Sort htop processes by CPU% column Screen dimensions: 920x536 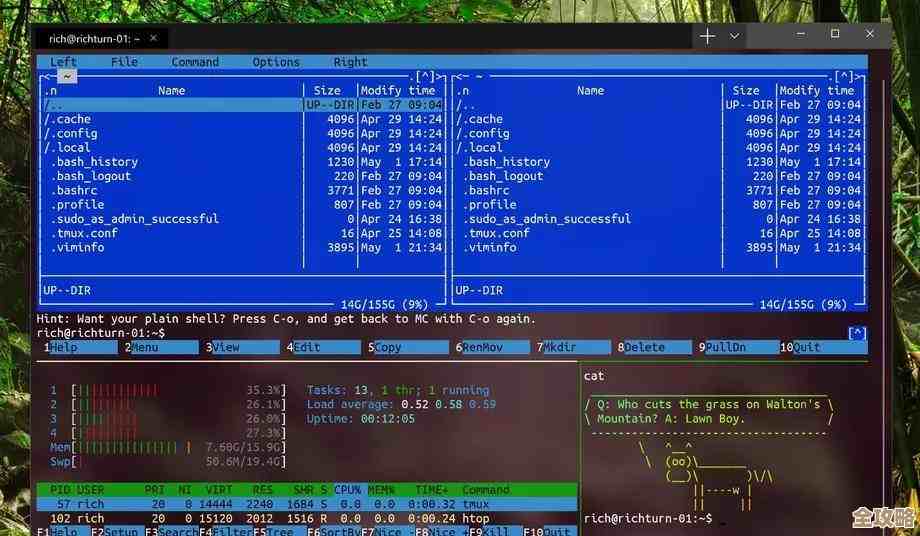click(348, 490)
